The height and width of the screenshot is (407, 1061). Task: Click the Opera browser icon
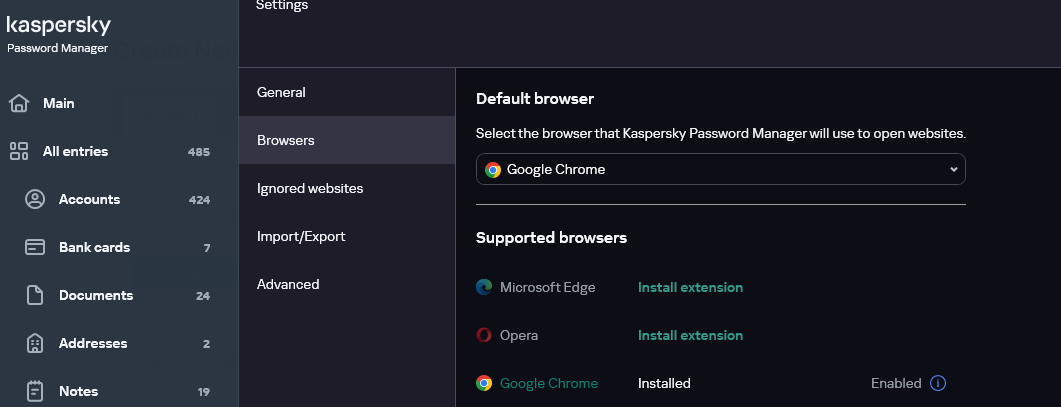tap(484, 335)
